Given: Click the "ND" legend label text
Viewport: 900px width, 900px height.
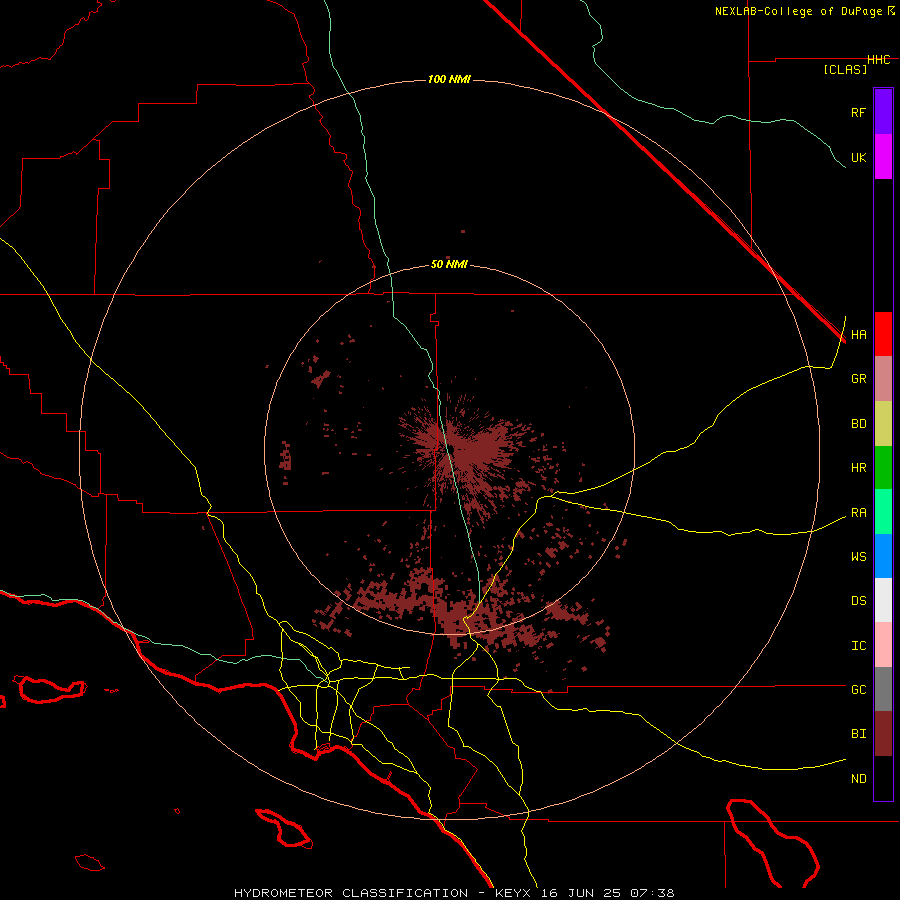Looking at the screenshot, I should pos(858,778).
